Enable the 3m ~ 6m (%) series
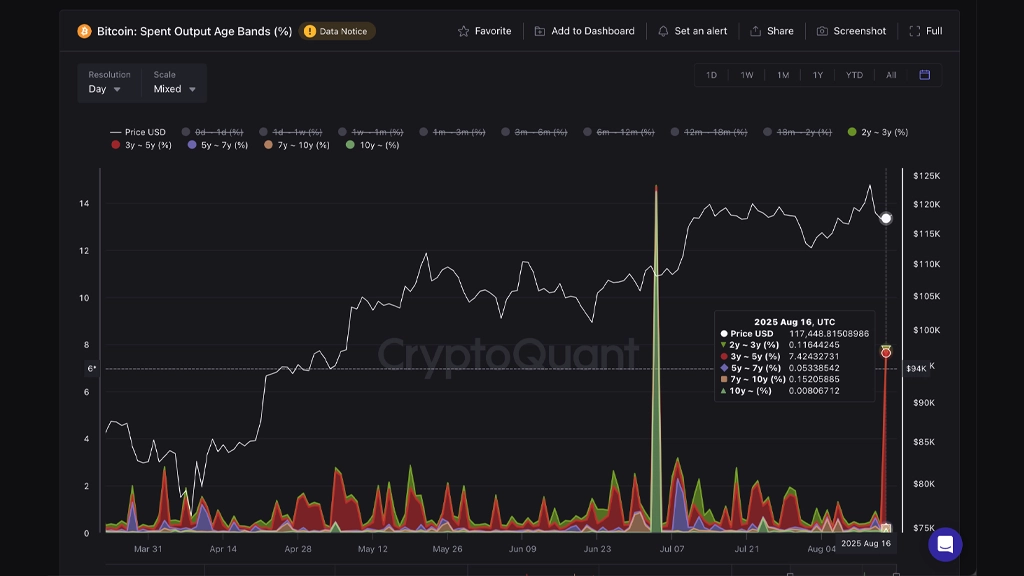The image size is (1024, 576). click(534, 132)
